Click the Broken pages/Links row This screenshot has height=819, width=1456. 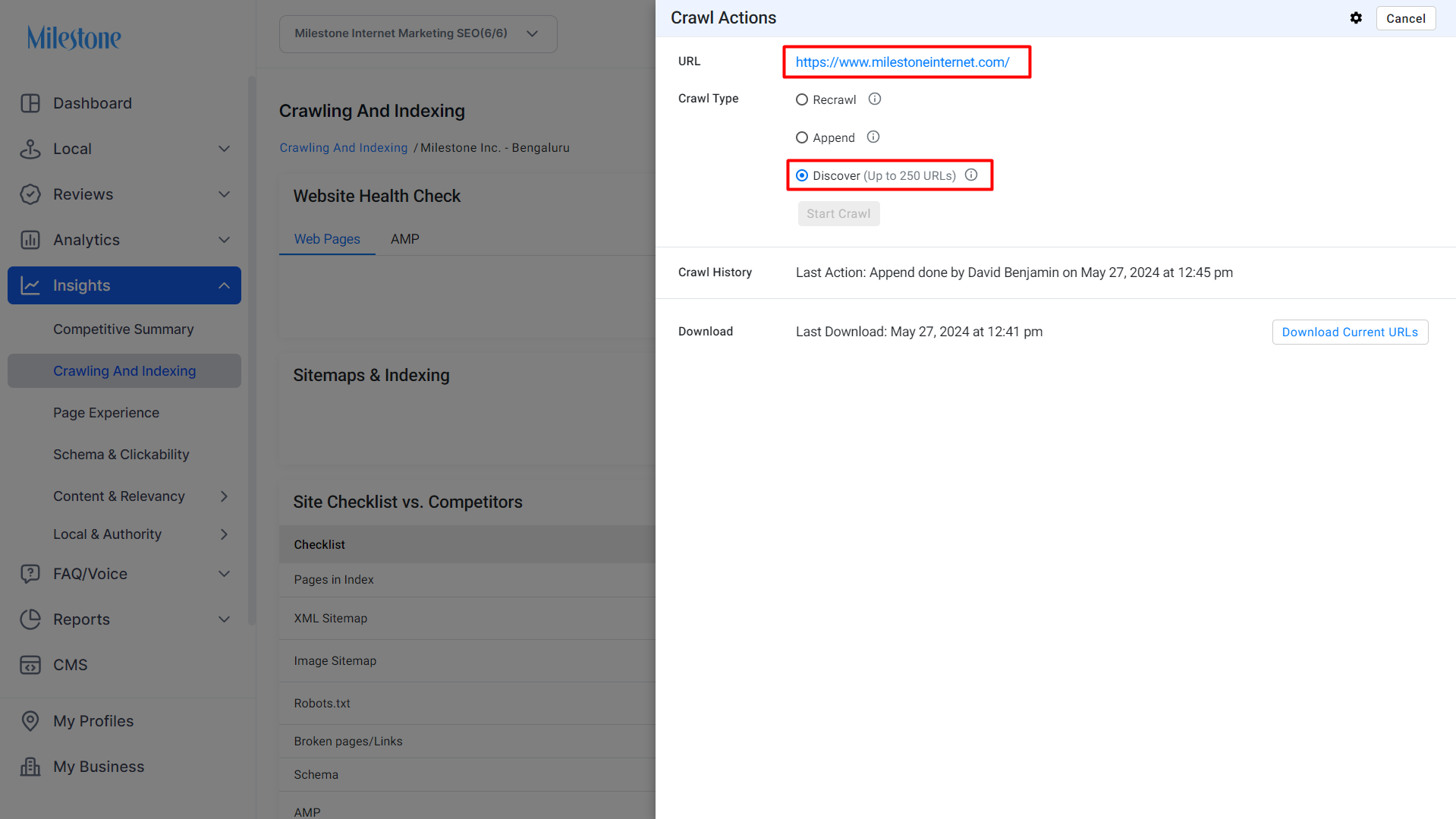point(467,742)
